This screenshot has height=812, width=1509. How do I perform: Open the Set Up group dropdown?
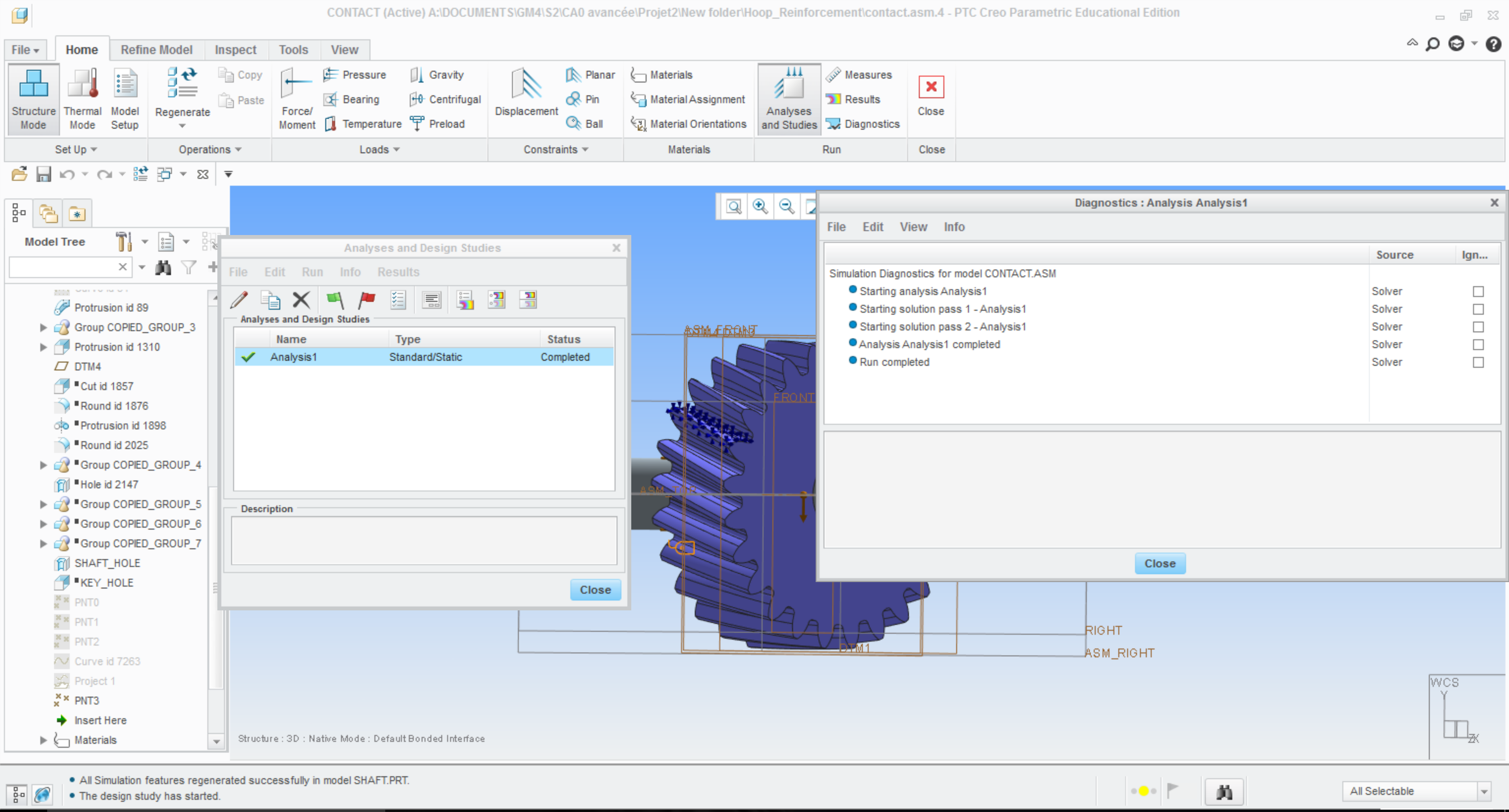point(75,149)
